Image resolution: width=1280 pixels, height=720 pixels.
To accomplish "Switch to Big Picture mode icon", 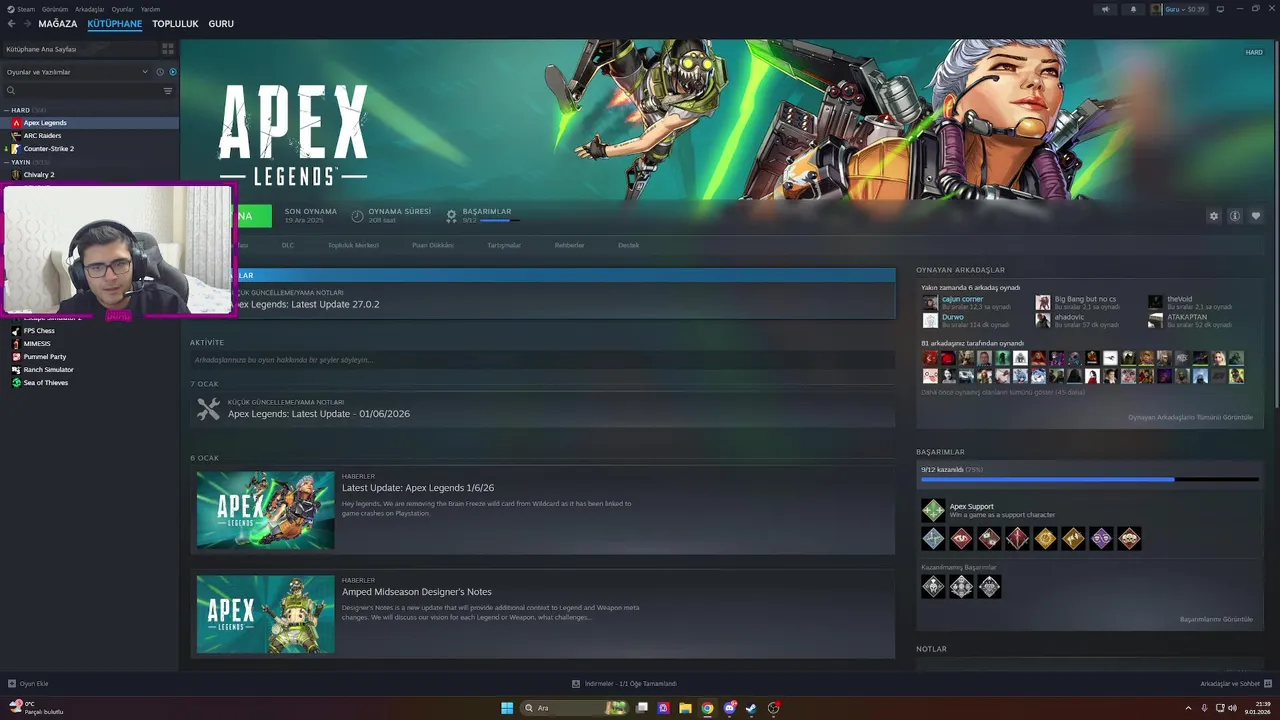I will (1220, 9).
